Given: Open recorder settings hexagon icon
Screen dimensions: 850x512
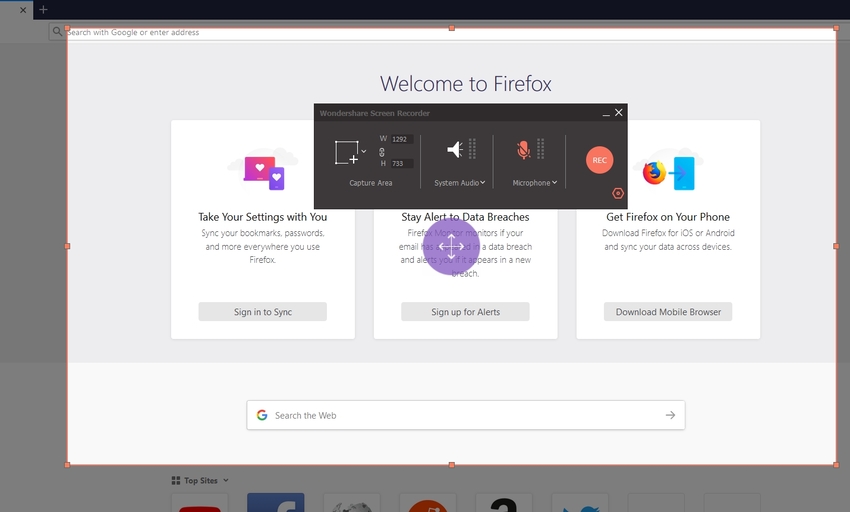Looking at the screenshot, I should tap(618, 193).
